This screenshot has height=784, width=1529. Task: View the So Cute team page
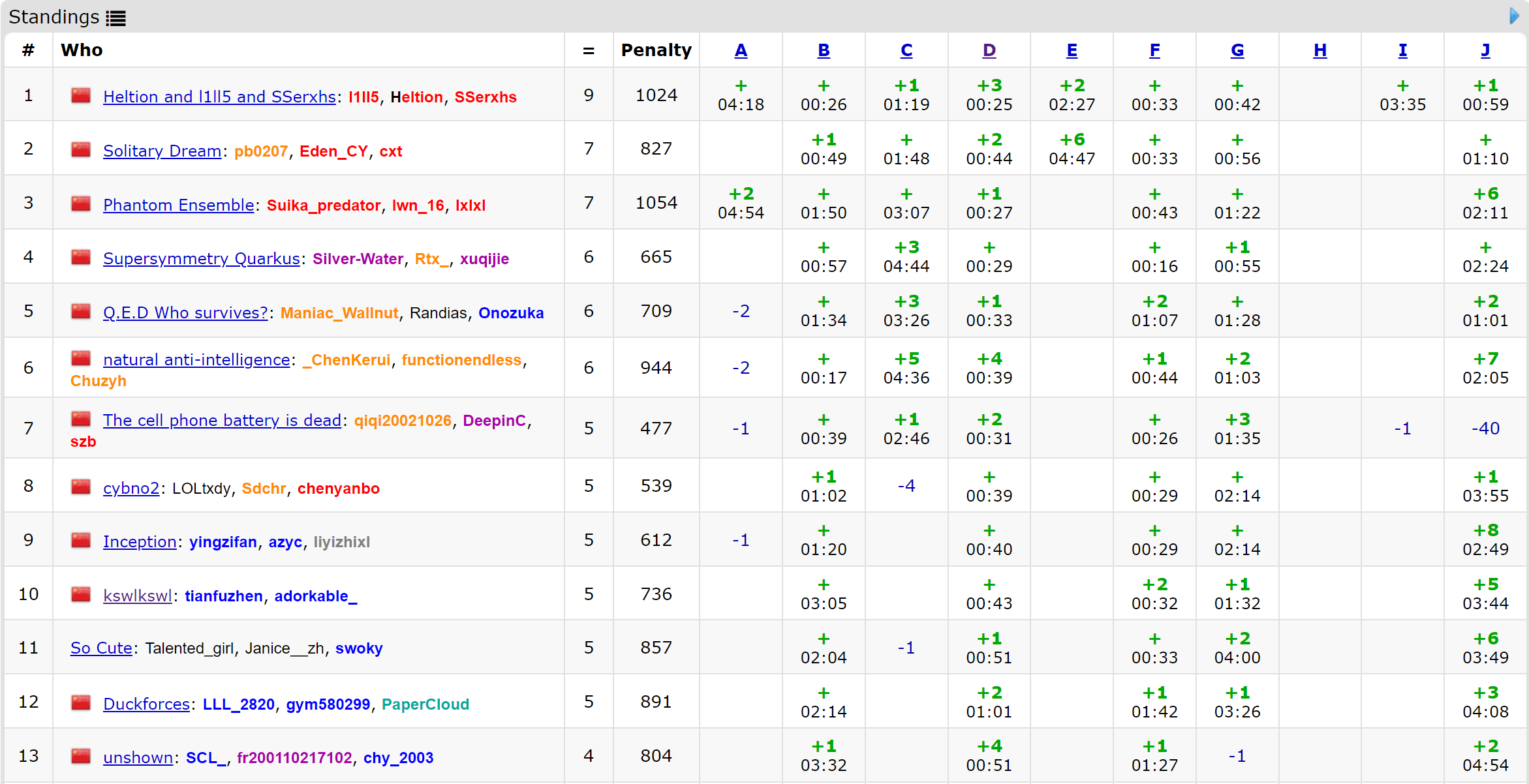tap(101, 648)
